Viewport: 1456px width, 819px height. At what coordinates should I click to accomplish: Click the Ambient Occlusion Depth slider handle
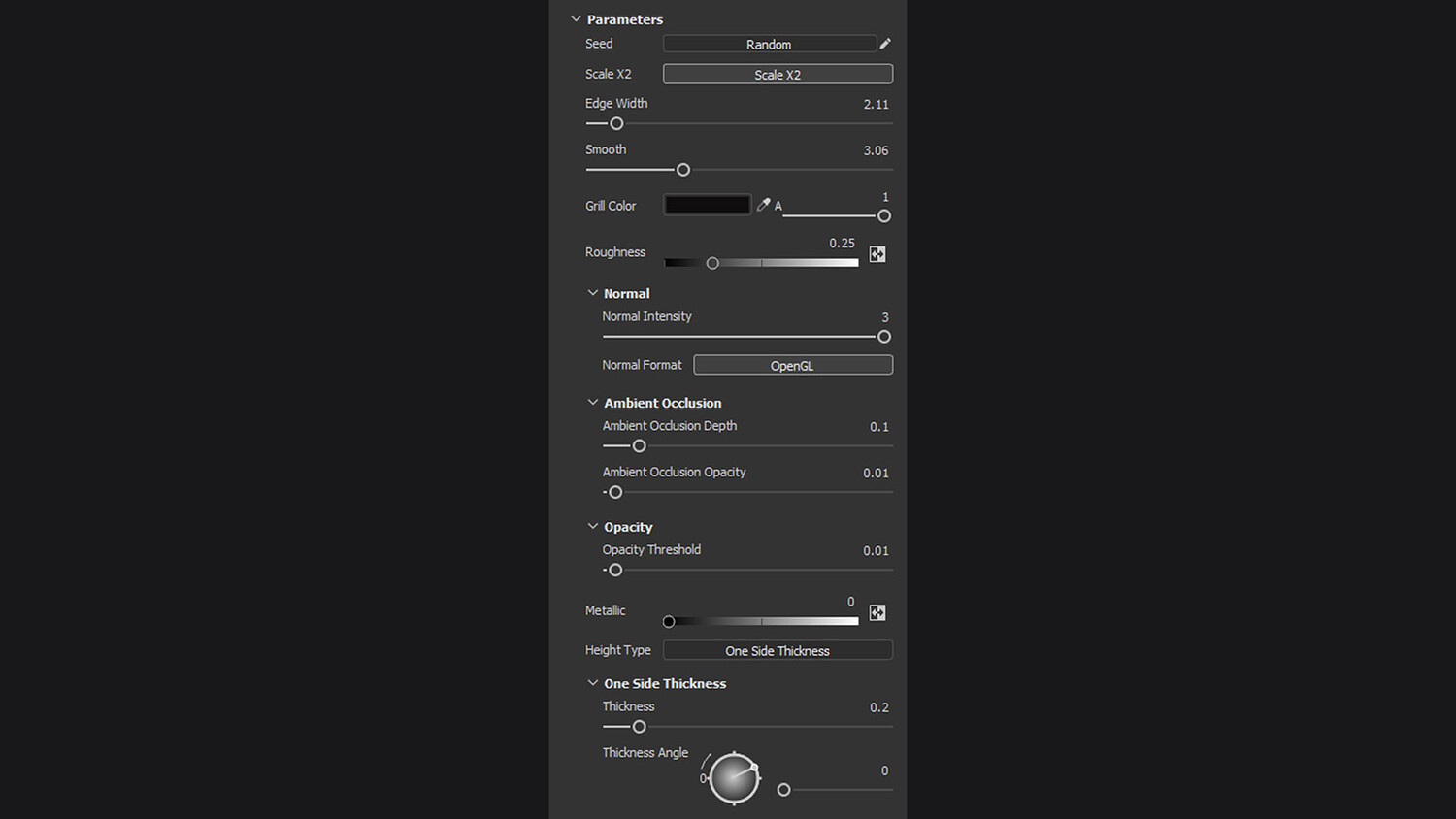[x=639, y=446]
